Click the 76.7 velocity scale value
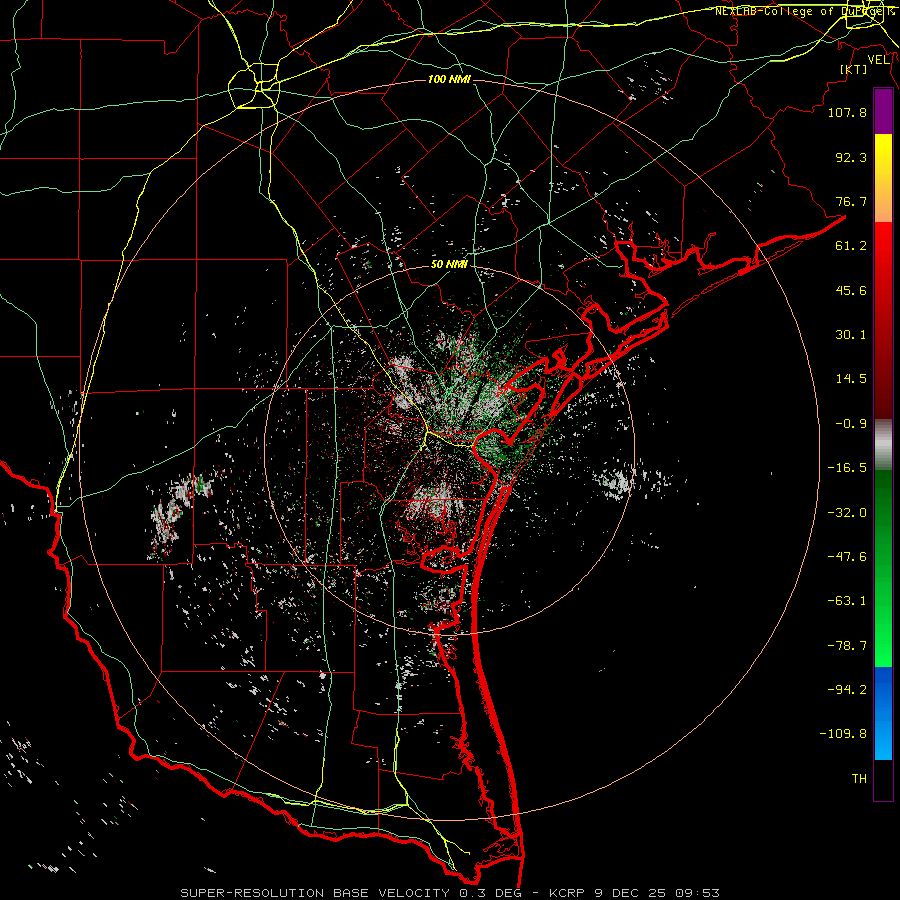Image resolution: width=900 pixels, height=900 pixels. tap(851, 201)
